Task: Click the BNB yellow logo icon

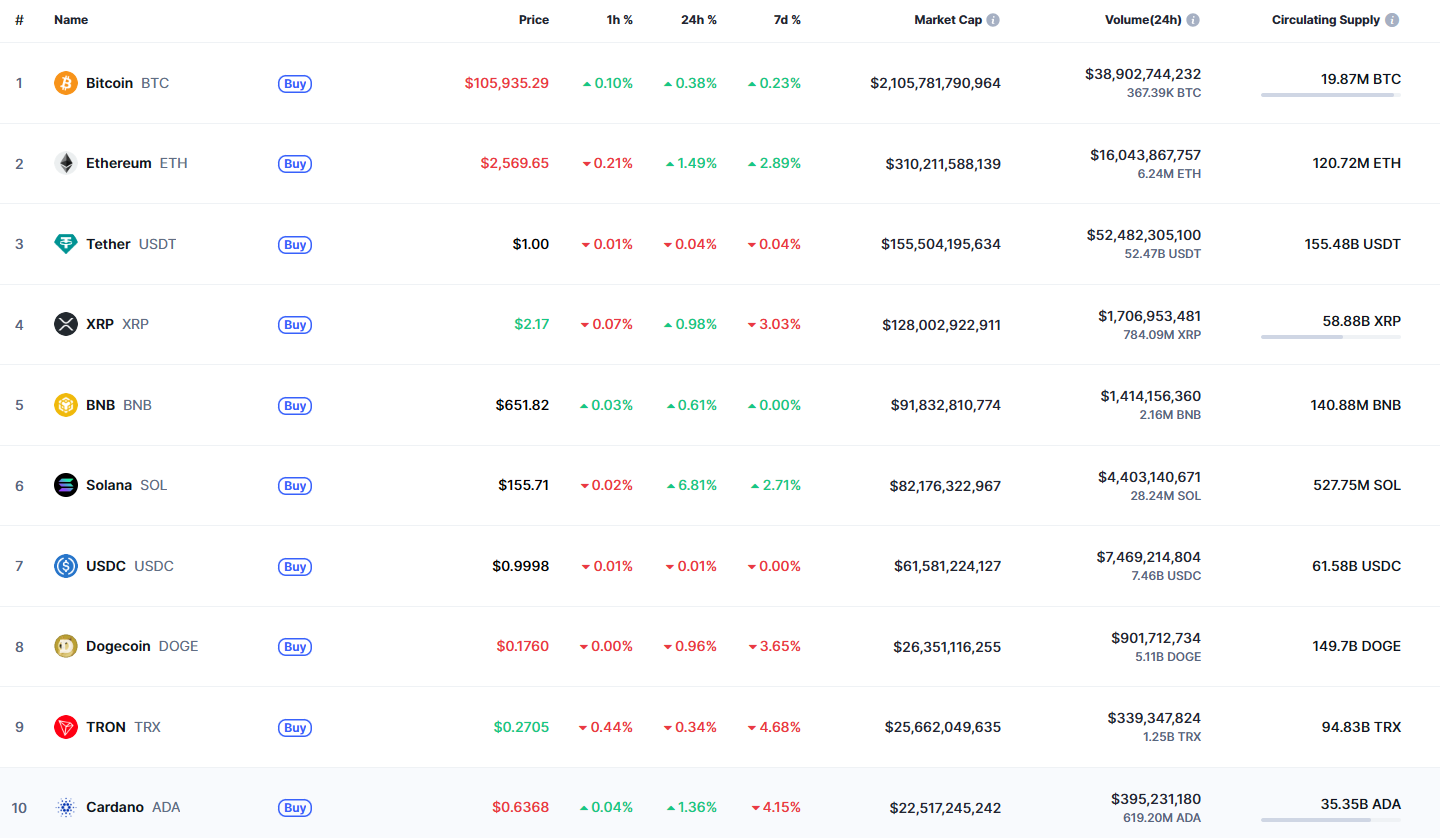Action: [65, 405]
